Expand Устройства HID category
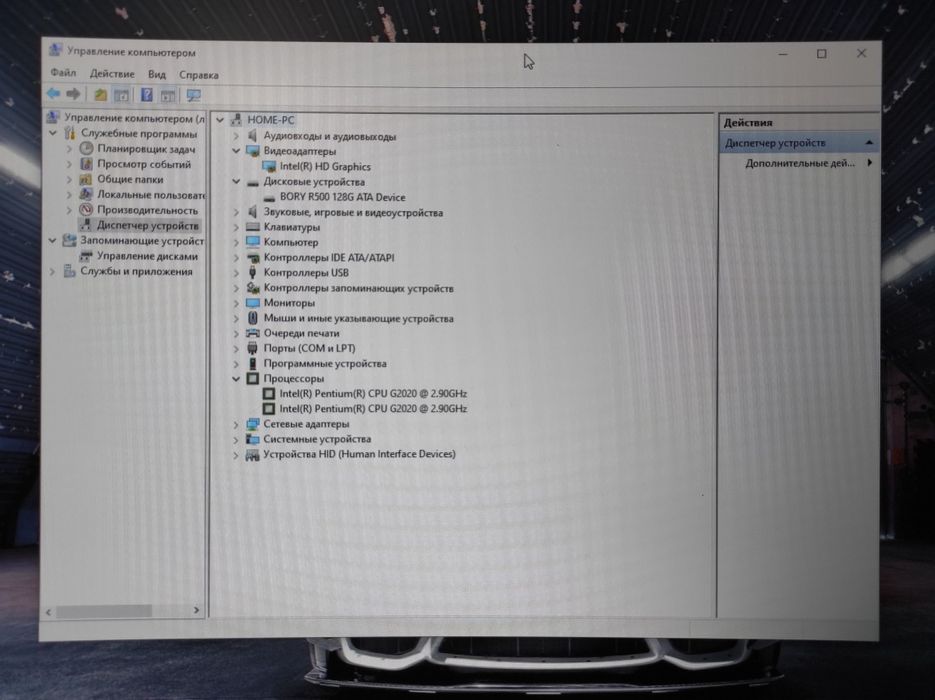 point(236,454)
